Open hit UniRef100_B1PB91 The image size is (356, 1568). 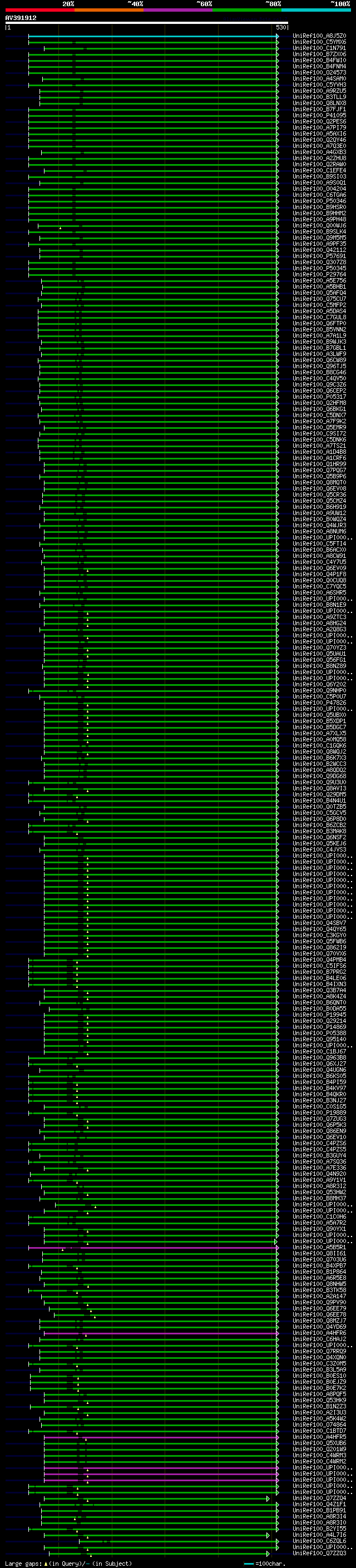pos(319,1510)
